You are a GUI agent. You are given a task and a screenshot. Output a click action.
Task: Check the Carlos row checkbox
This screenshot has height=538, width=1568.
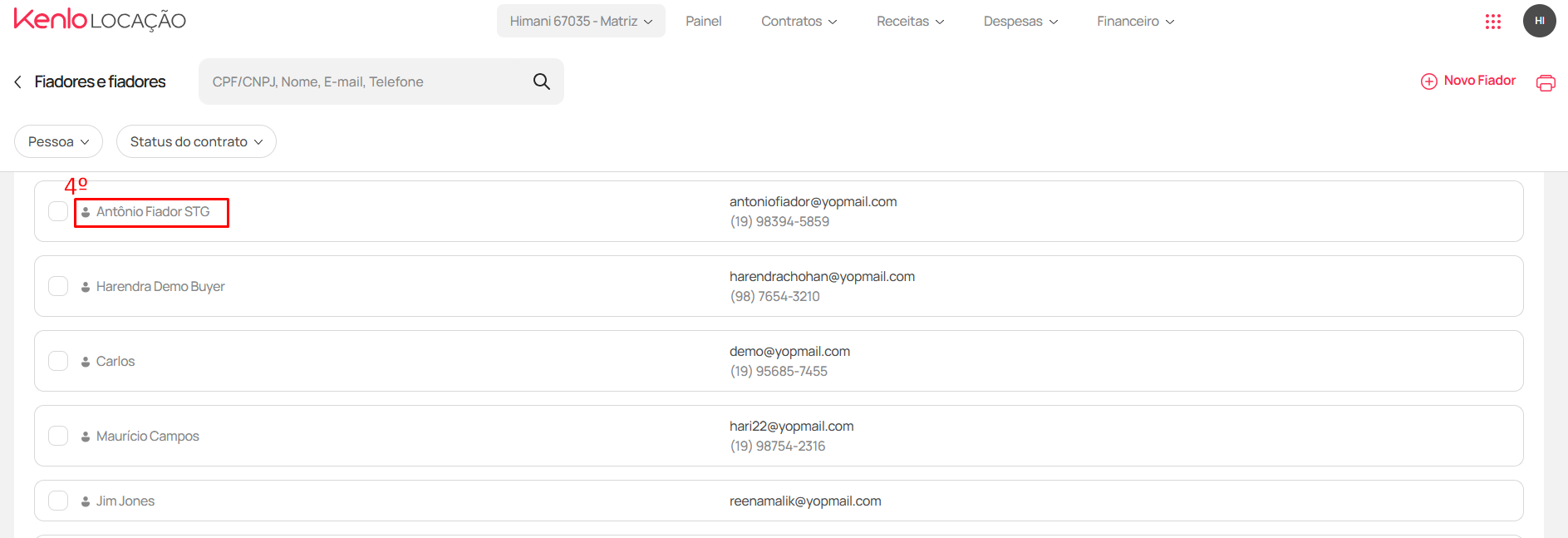(x=58, y=361)
